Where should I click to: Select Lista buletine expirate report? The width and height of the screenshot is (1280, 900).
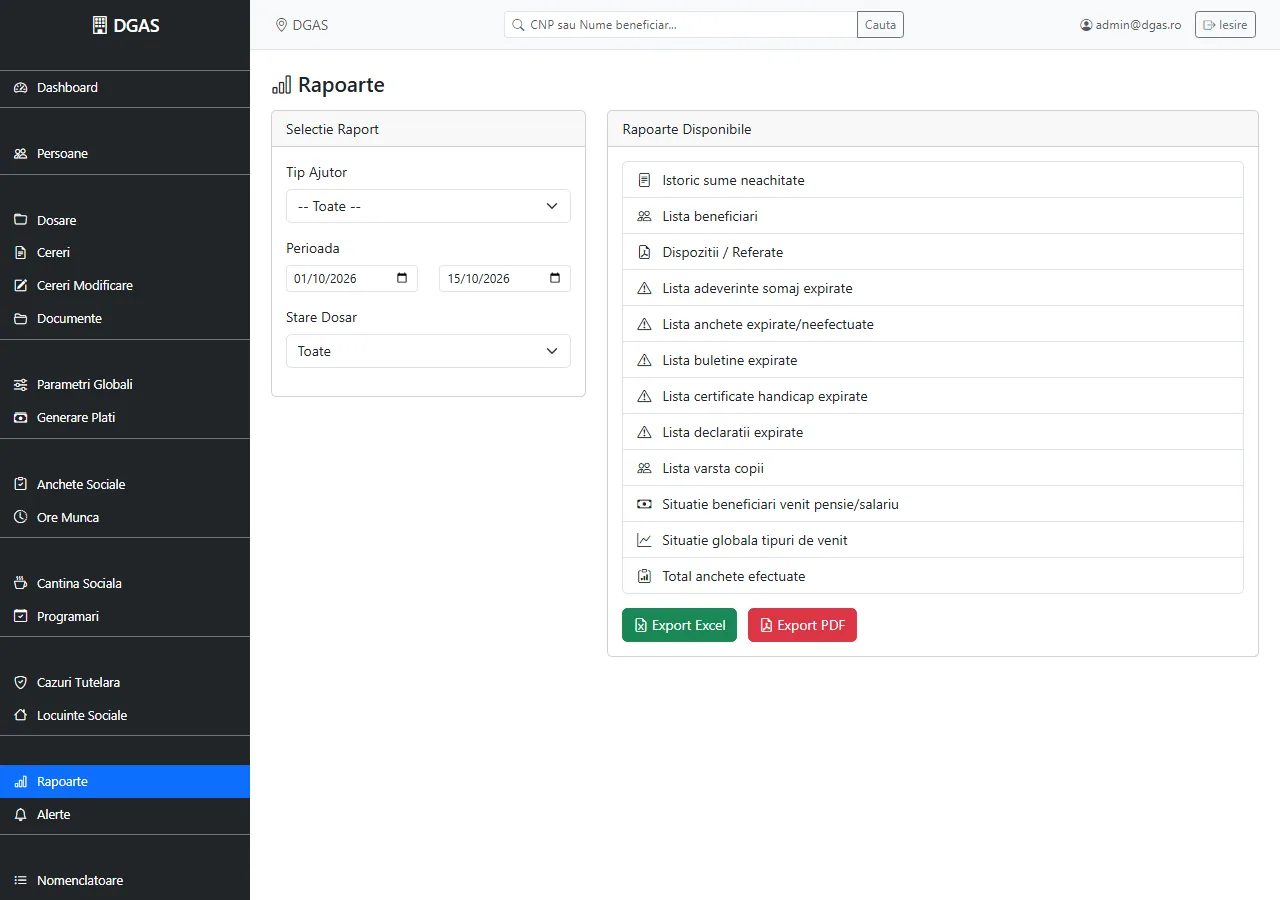click(x=932, y=360)
